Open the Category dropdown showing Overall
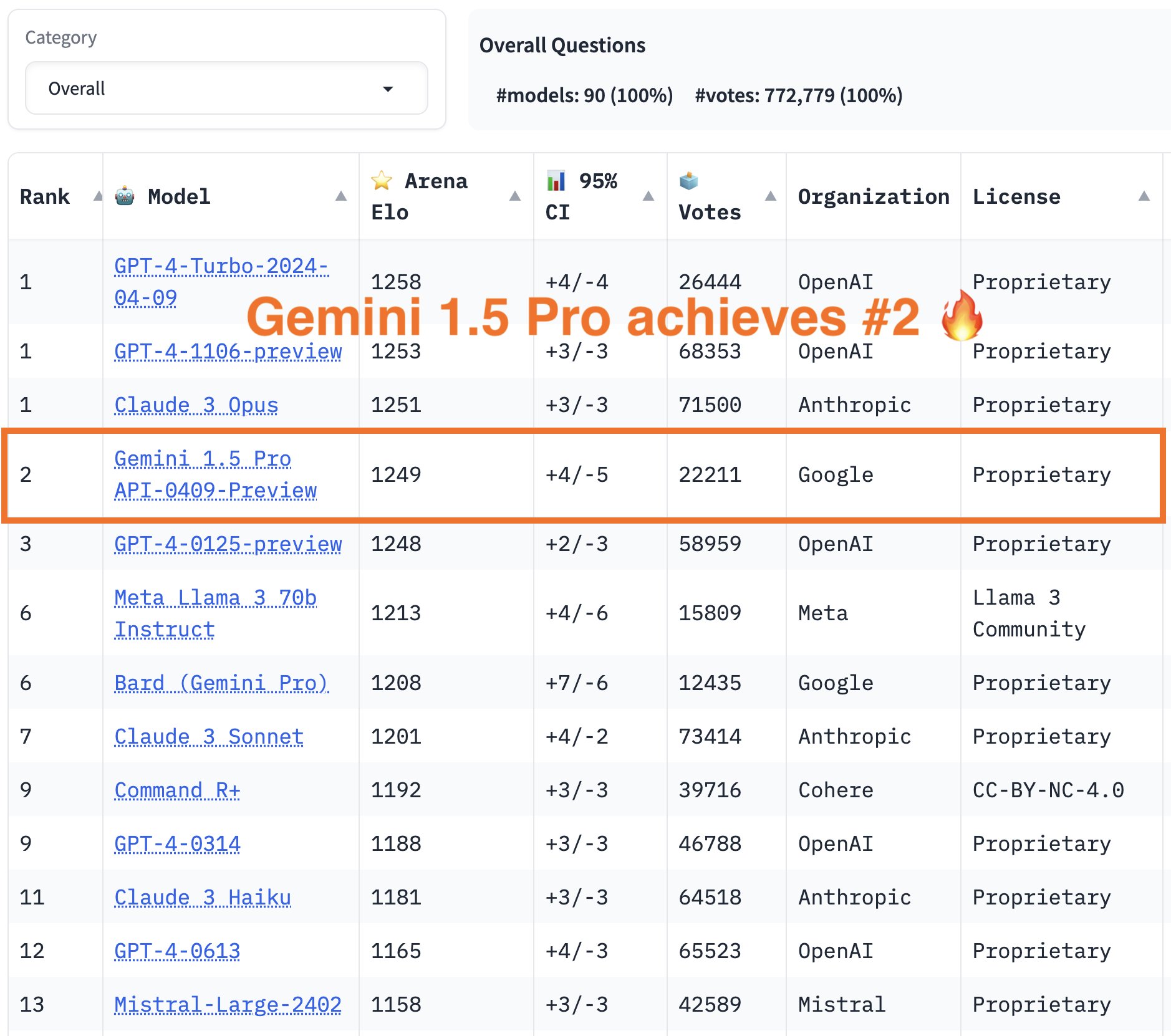The height and width of the screenshot is (1036, 1171). (x=226, y=88)
